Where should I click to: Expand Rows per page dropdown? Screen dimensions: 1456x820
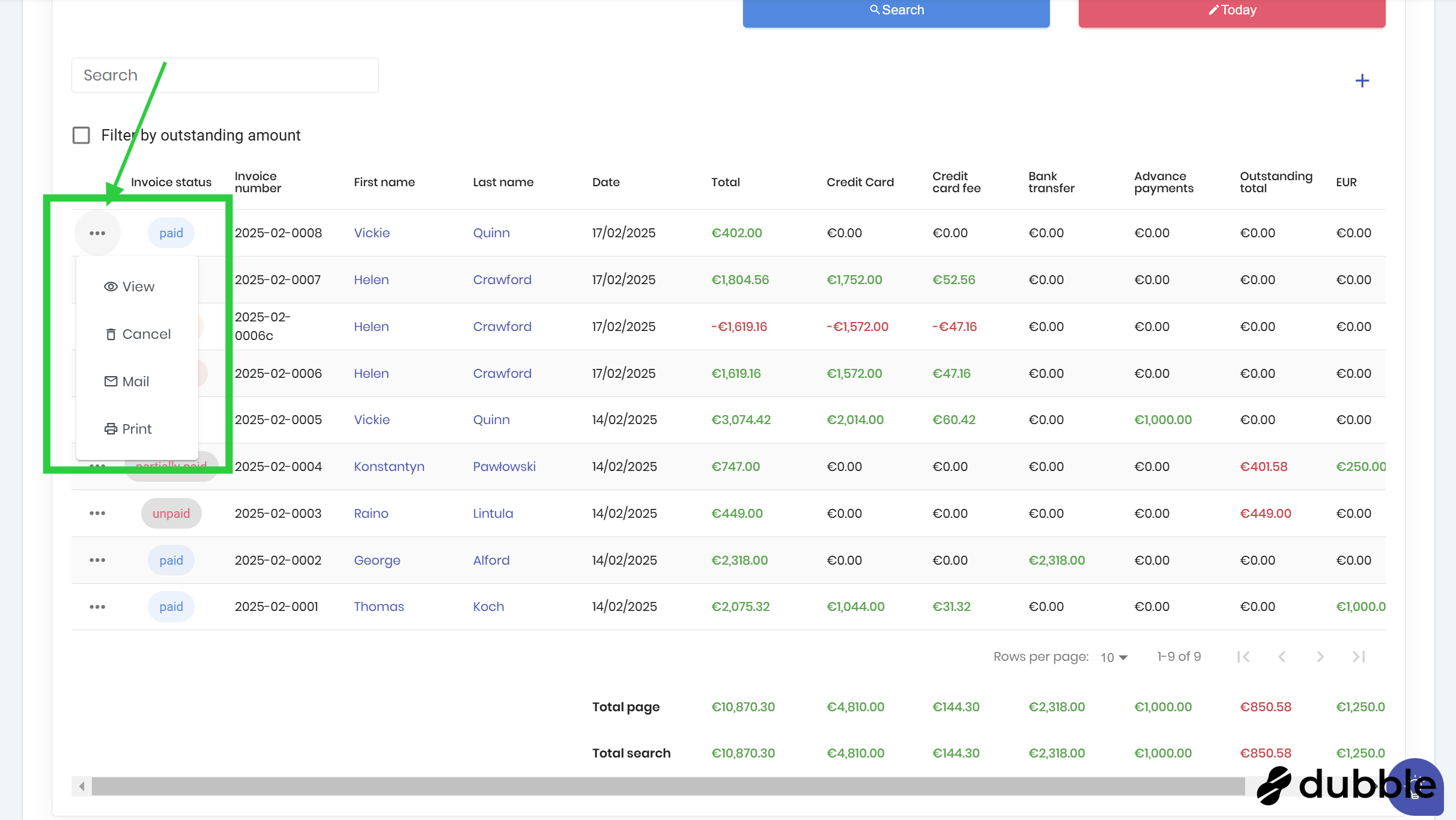click(x=1114, y=657)
